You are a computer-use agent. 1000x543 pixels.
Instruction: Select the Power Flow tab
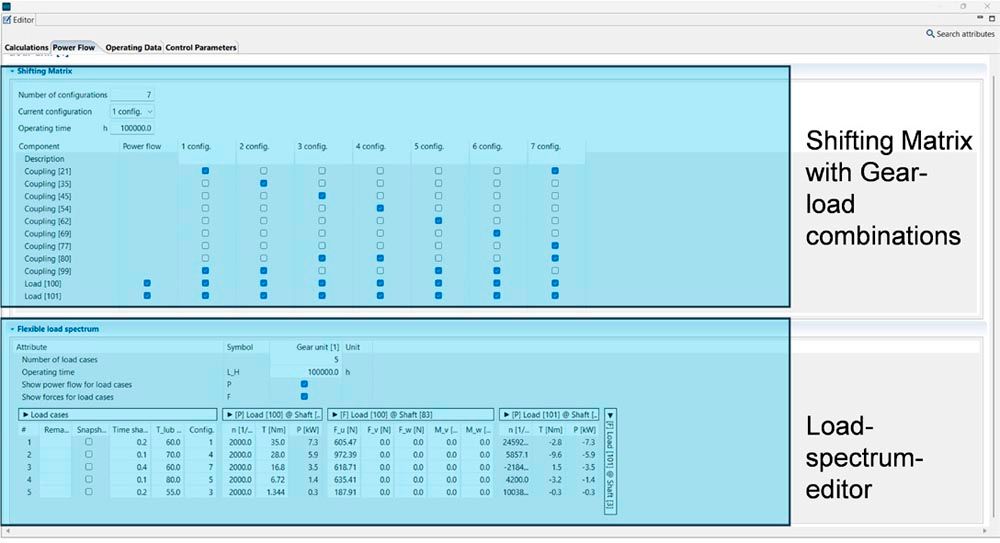(x=74, y=47)
